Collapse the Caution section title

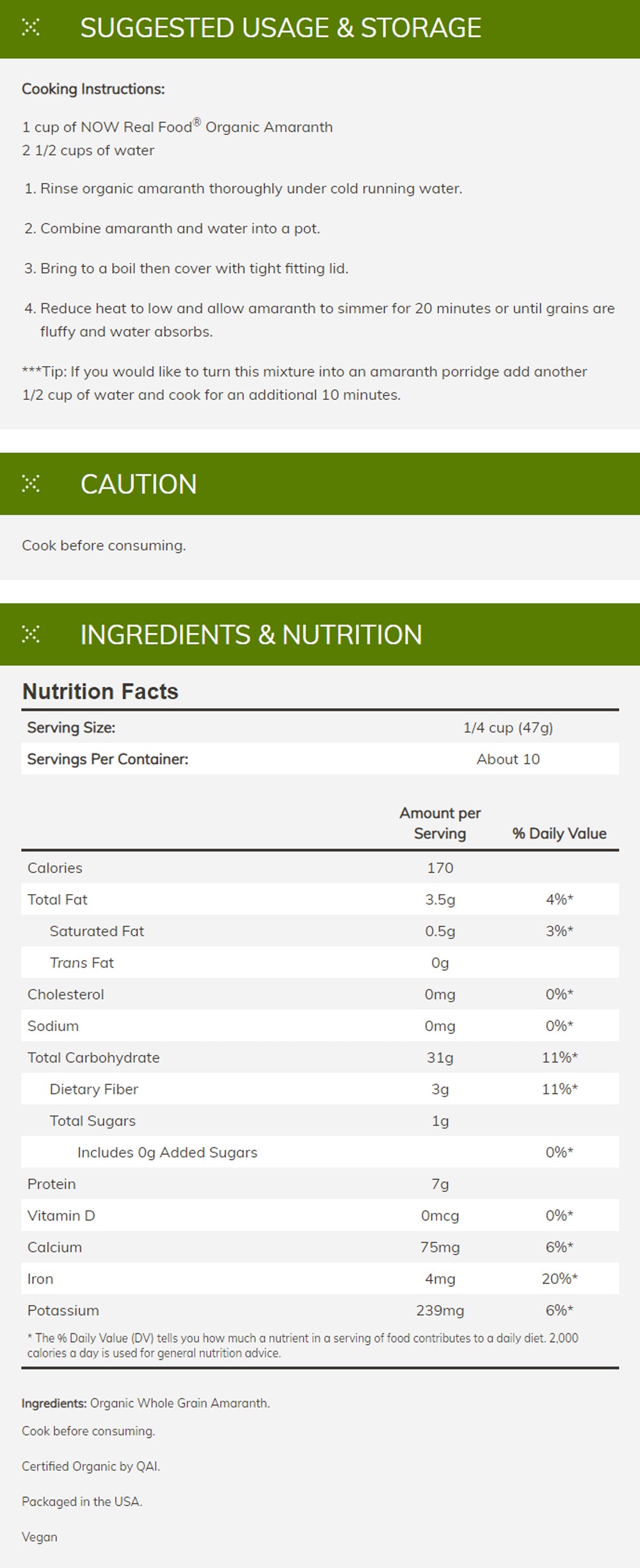(x=138, y=484)
